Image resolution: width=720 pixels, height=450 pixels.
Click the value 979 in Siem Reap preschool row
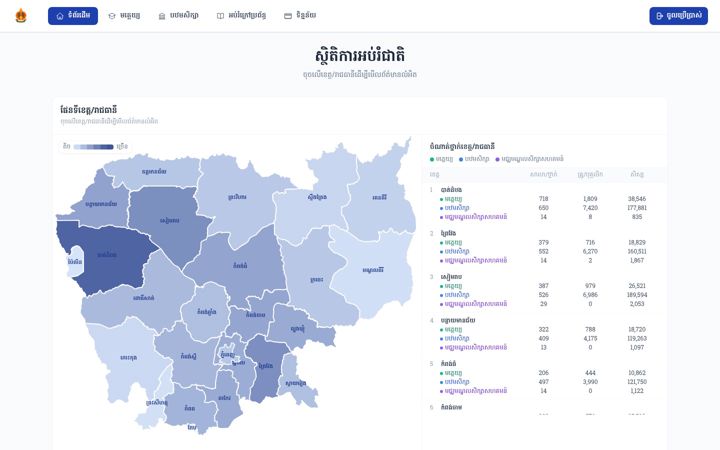(x=590, y=286)
